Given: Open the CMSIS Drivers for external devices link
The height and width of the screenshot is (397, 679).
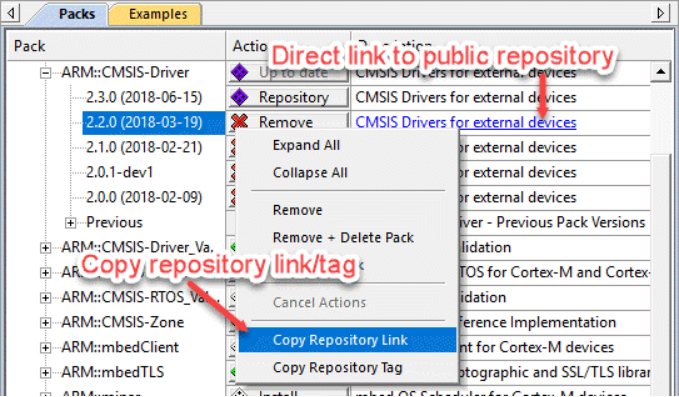Looking at the screenshot, I should point(466,122).
